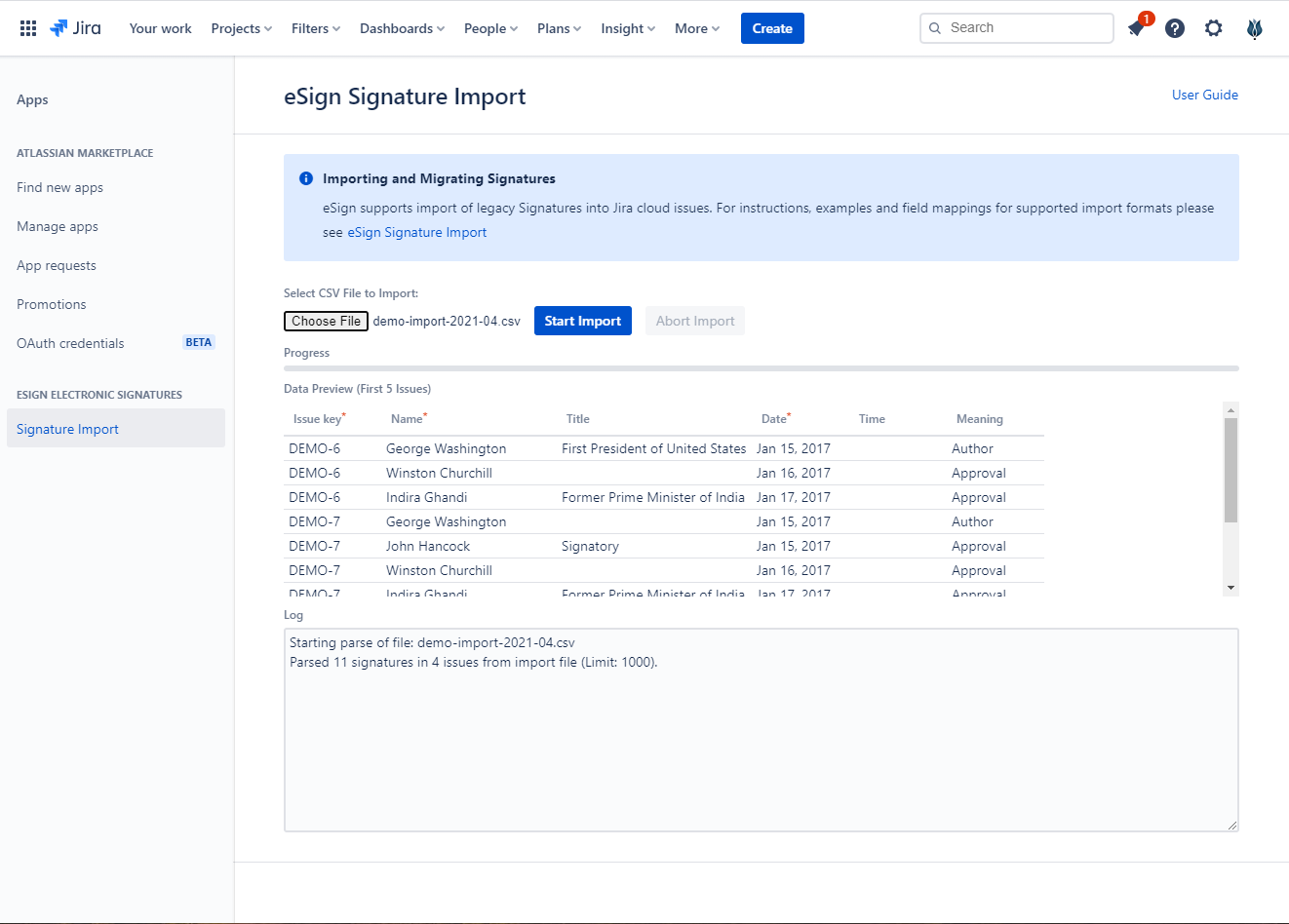Open Manage apps in sidebar
This screenshot has width=1289, height=924.
point(58,226)
